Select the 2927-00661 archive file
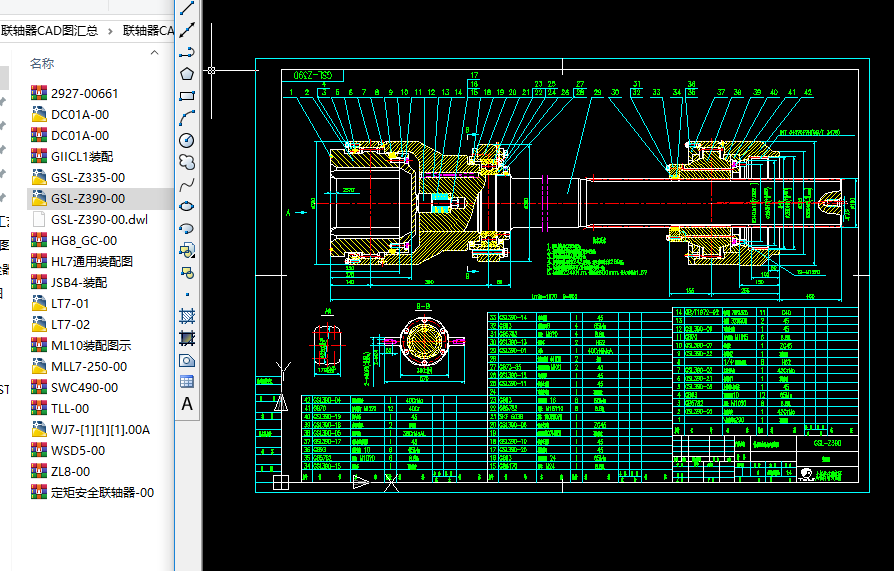The width and height of the screenshot is (894, 571). coord(84,94)
